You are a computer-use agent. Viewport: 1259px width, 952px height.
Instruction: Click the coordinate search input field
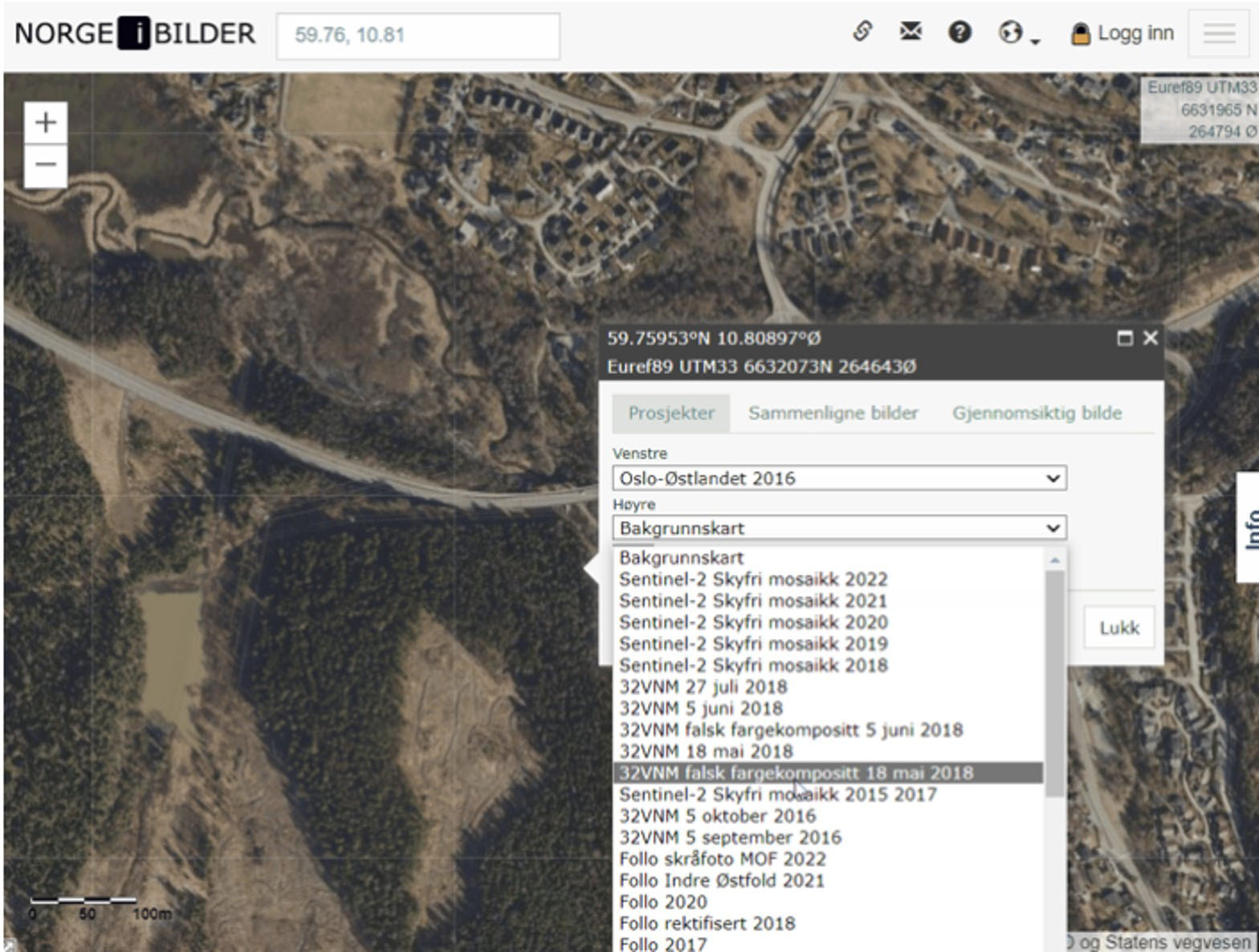click(418, 35)
